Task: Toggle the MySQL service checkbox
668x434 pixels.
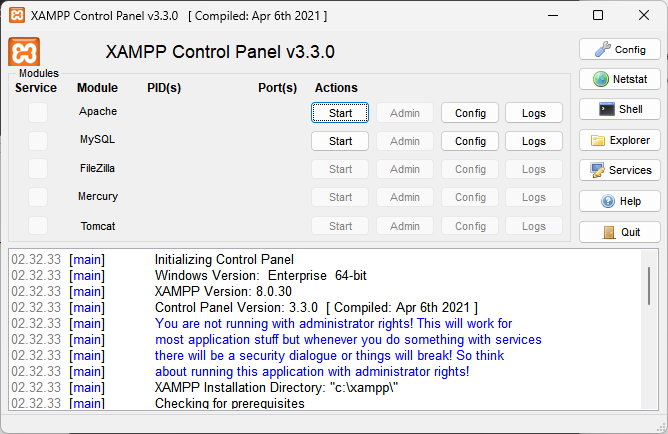Action: (x=38, y=141)
